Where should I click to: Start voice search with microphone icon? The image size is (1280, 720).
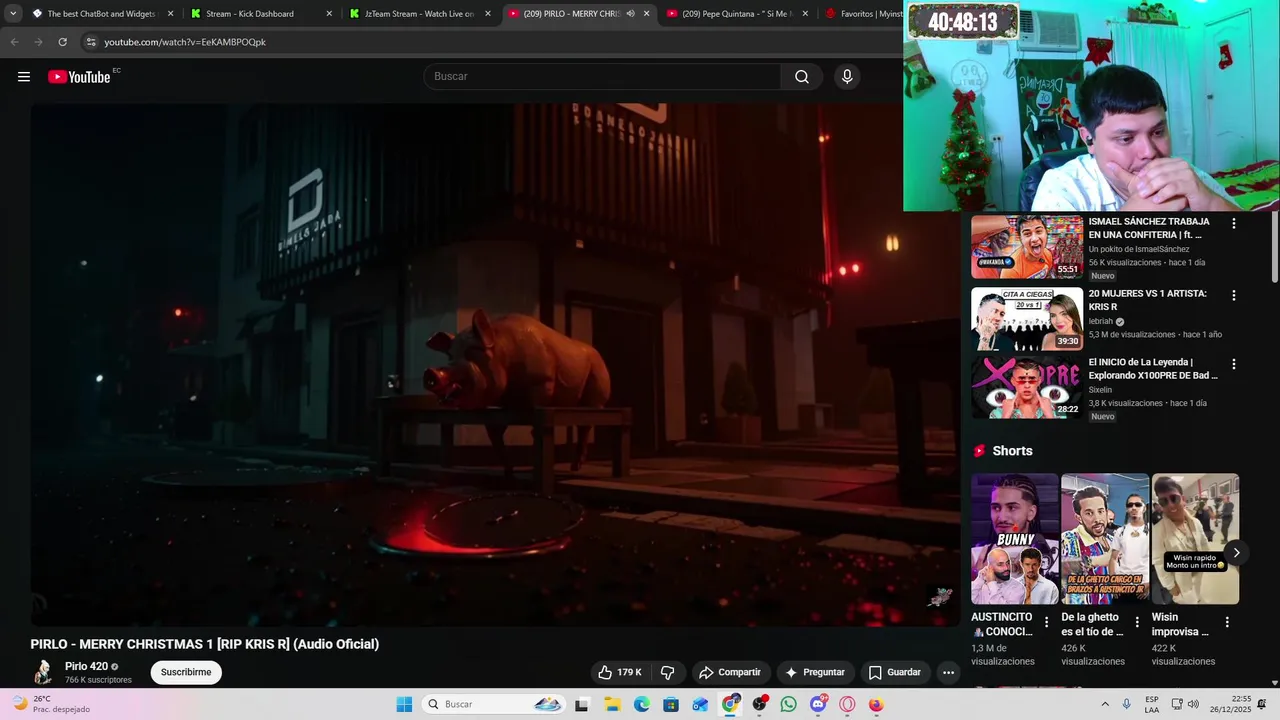(847, 77)
